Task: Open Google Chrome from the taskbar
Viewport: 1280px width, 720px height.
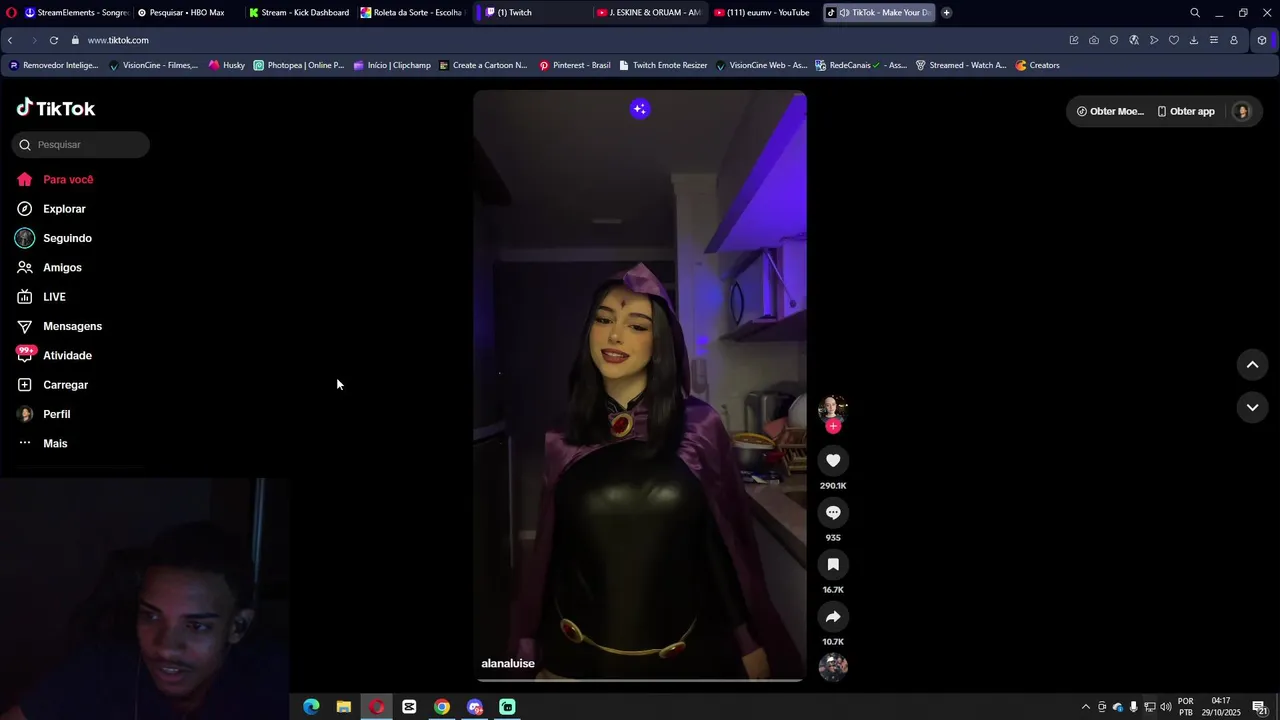Action: point(442,707)
